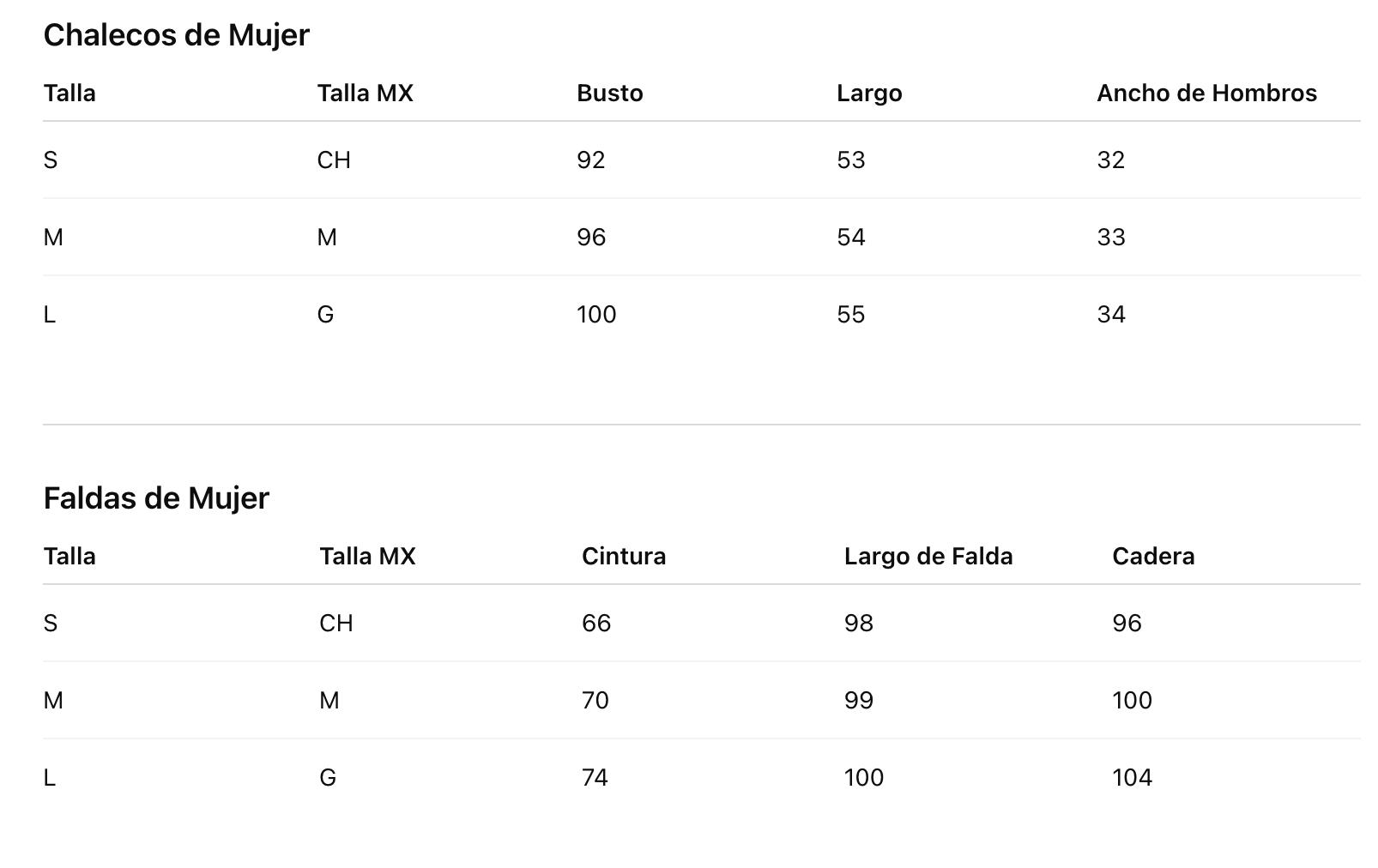Select the Cintura column header
The height and width of the screenshot is (868, 1378).
point(624,556)
